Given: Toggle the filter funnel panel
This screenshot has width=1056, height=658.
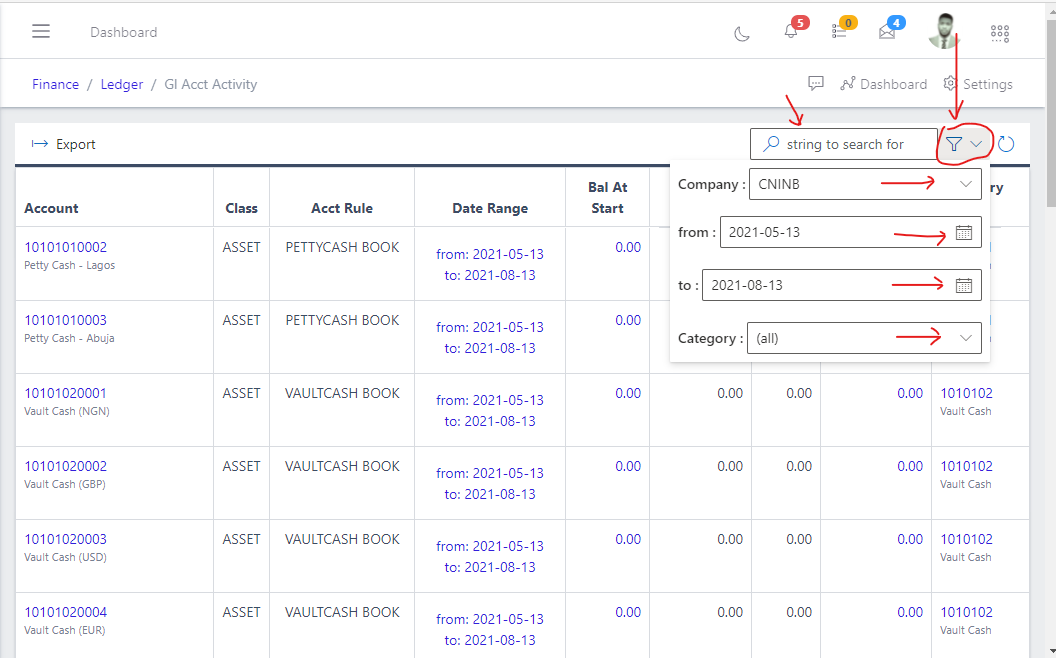Looking at the screenshot, I should pos(955,143).
